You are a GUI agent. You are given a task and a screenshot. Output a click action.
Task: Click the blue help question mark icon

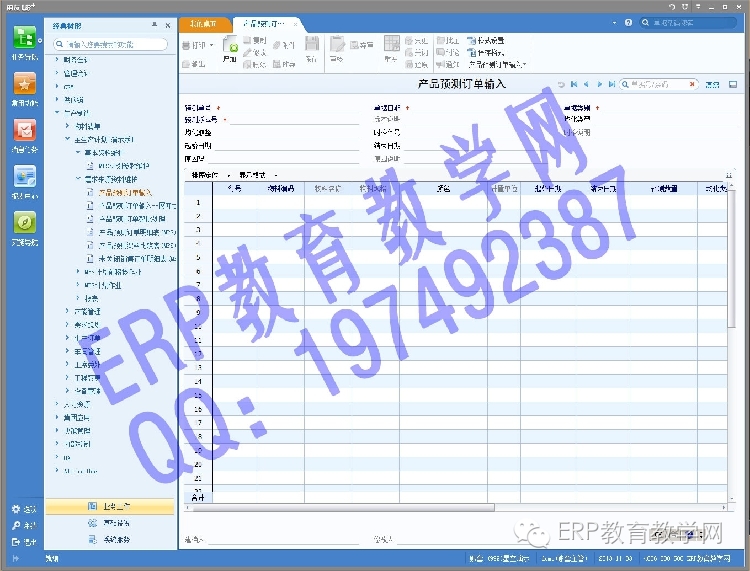[x=630, y=23]
